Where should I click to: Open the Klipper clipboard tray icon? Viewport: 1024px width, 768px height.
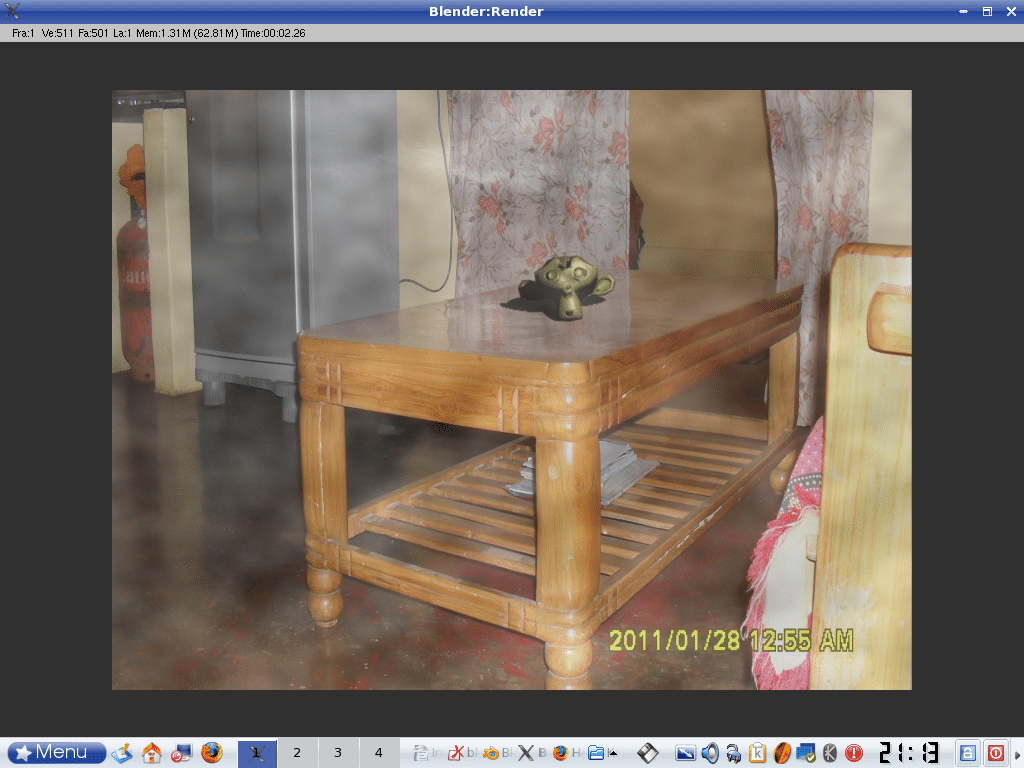coord(758,754)
